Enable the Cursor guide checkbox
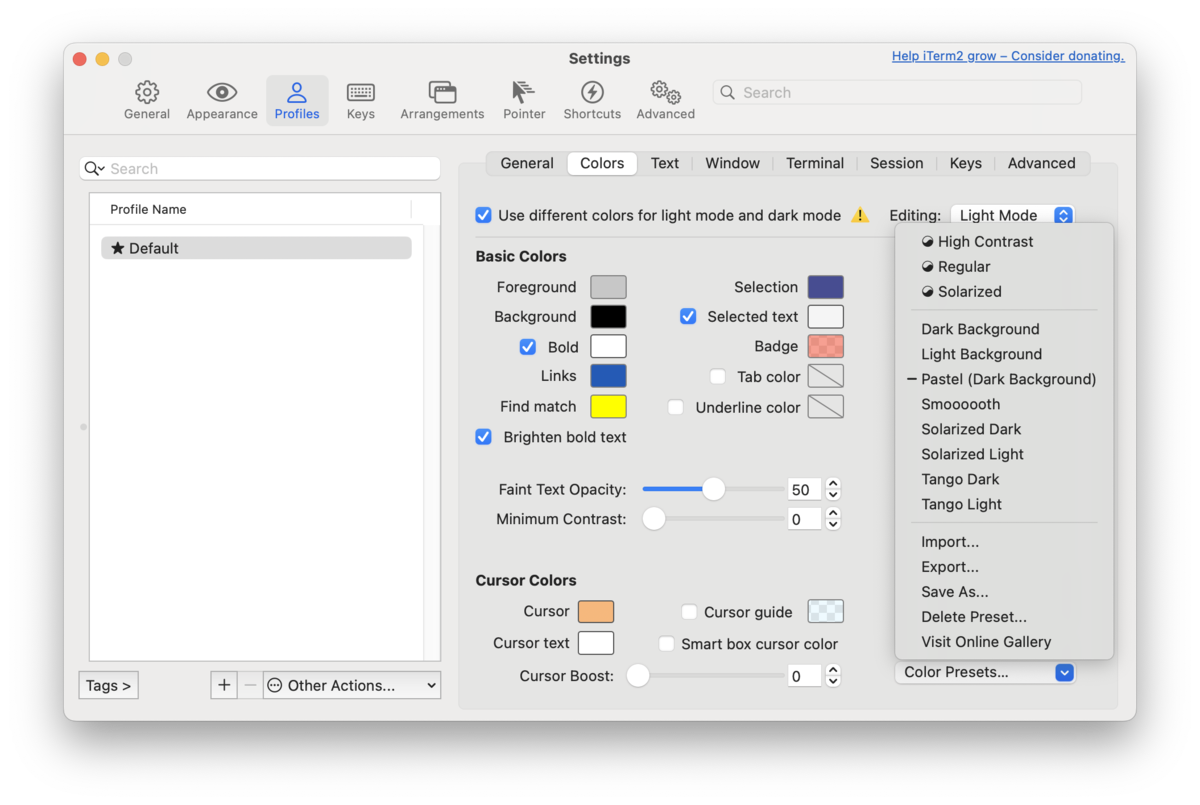This screenshot has width=1200, height=805. point(689,612)
